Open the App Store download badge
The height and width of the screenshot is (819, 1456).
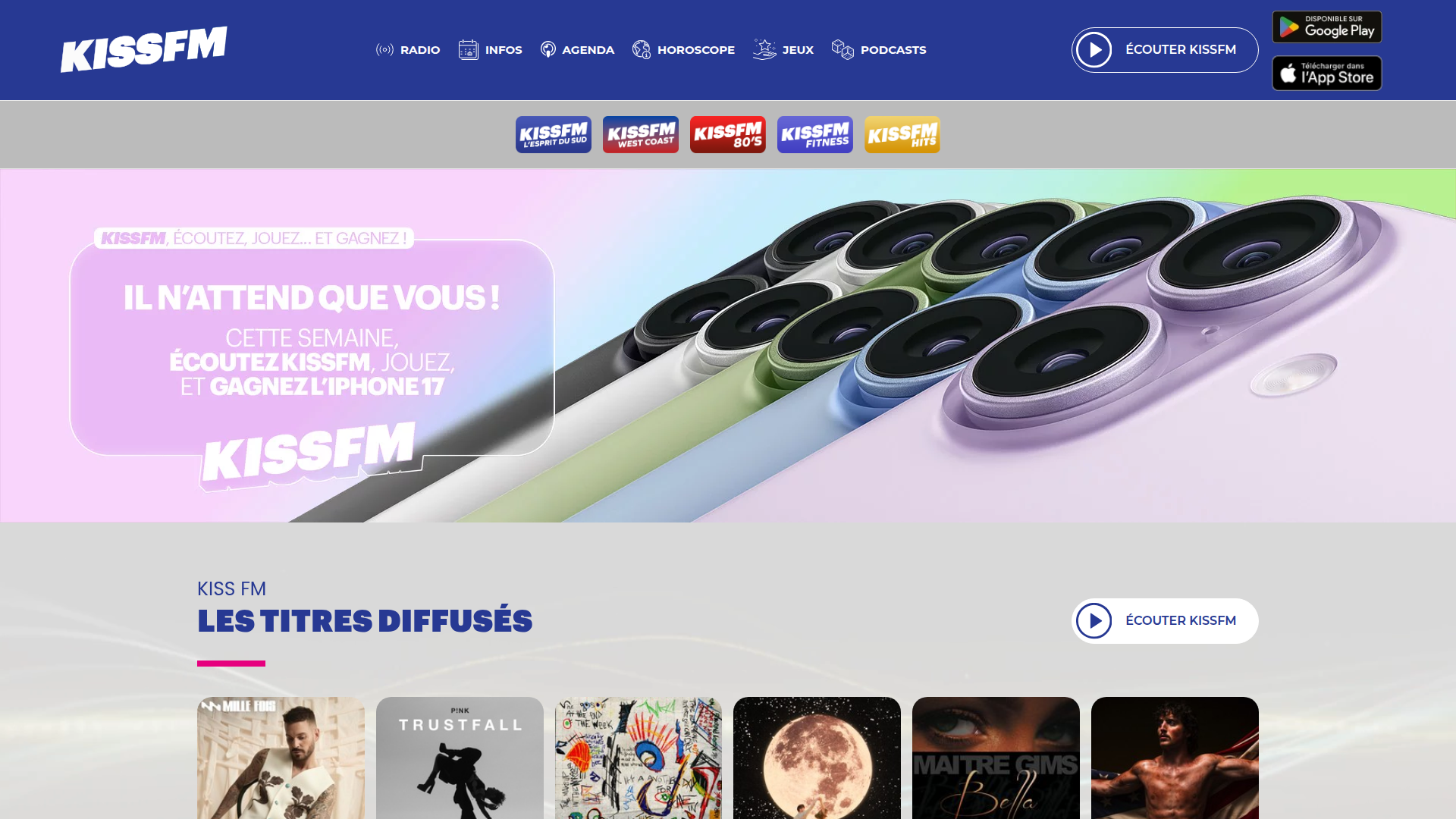1327,74
